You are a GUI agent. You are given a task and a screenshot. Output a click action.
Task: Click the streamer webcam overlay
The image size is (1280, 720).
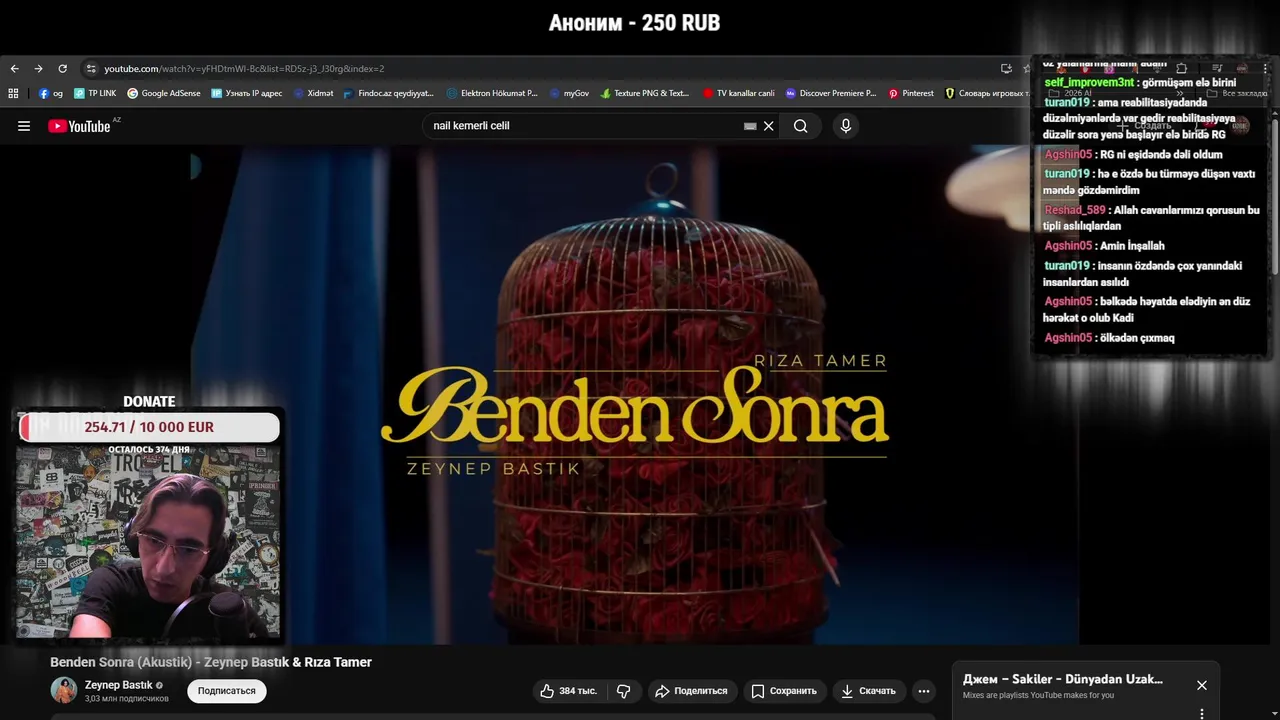pyautogui.click(x=149, y=542)
